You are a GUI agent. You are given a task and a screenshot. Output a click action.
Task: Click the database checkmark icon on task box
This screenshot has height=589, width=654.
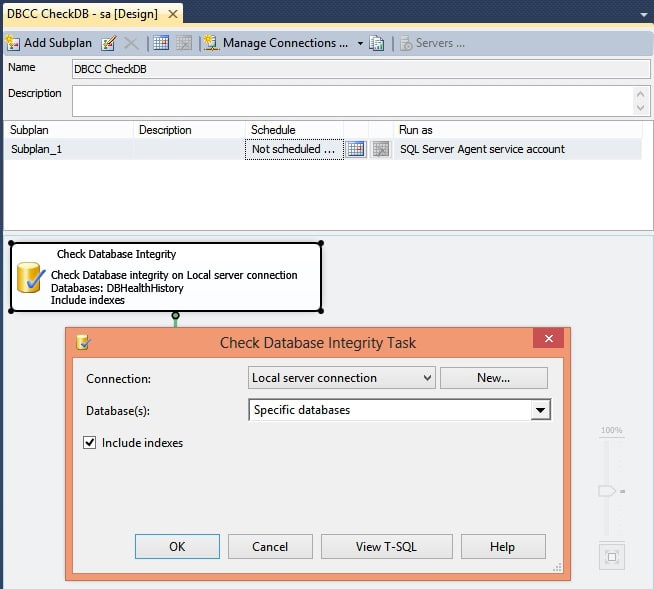[x=31, y=277]
